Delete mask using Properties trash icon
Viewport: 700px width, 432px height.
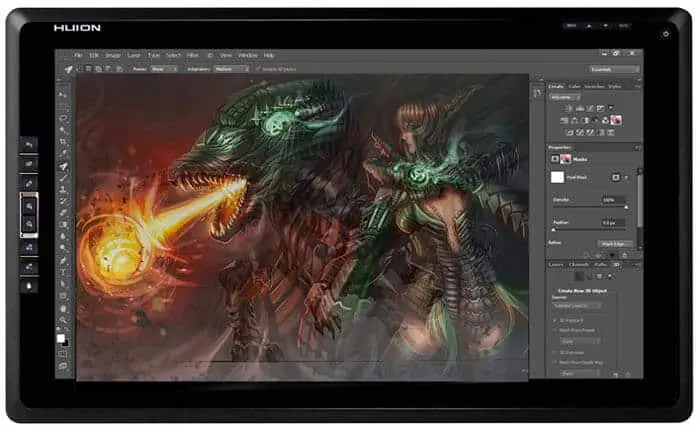[625, 255]
